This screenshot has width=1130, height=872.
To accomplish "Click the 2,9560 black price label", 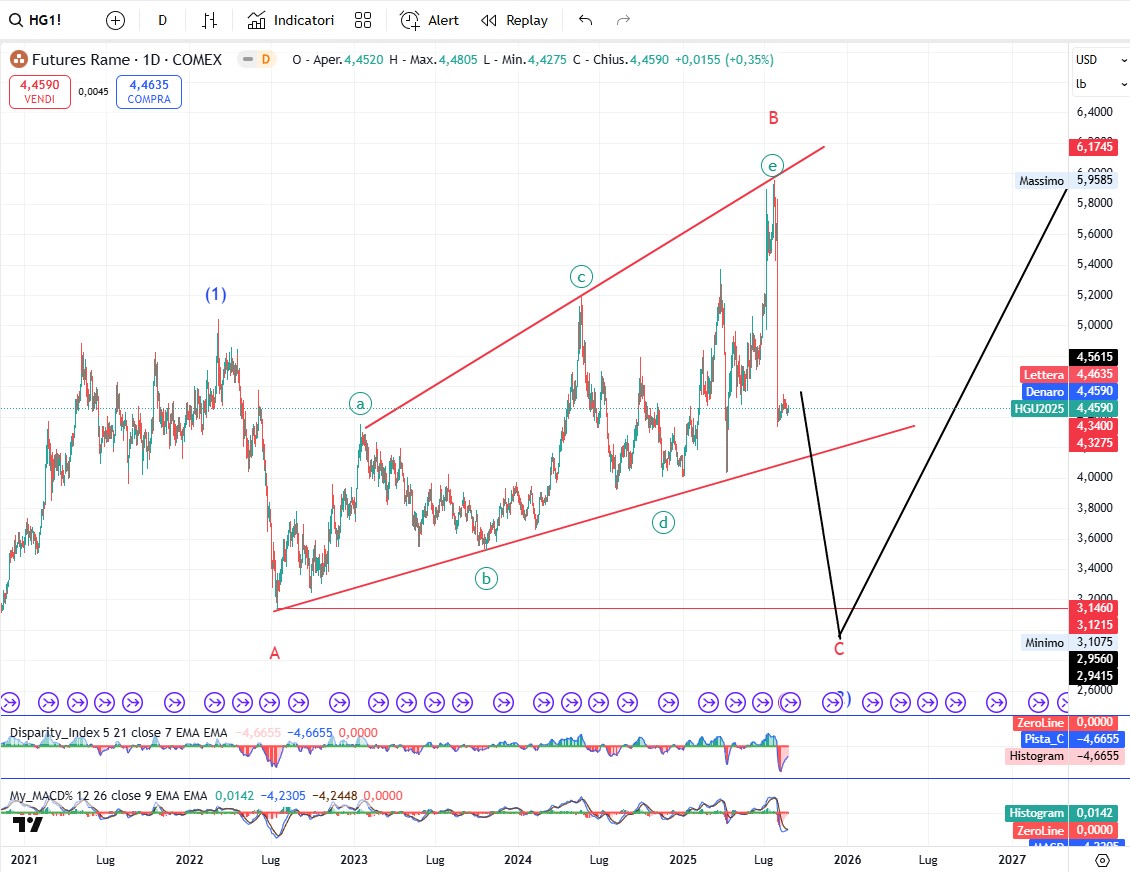I will (x=1094, y=659).
